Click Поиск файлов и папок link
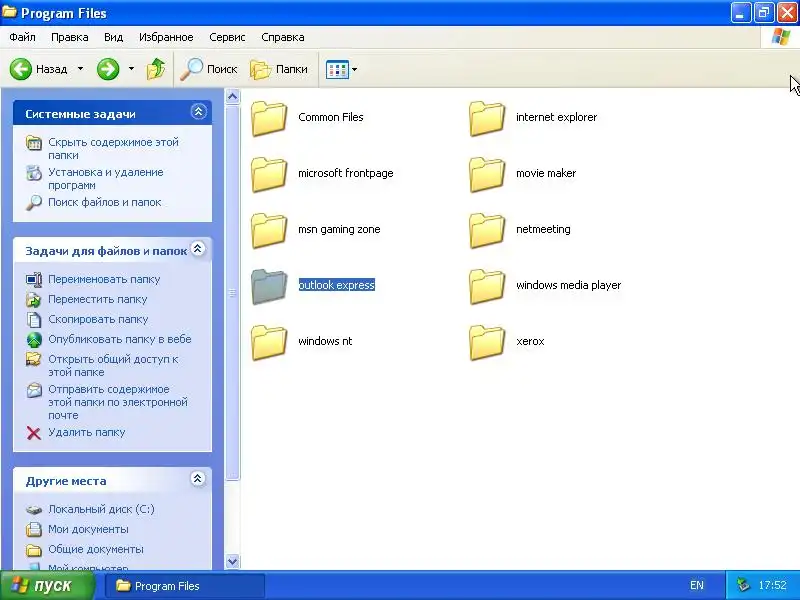Viewport: 800px width, 600px height. point(105,202)
